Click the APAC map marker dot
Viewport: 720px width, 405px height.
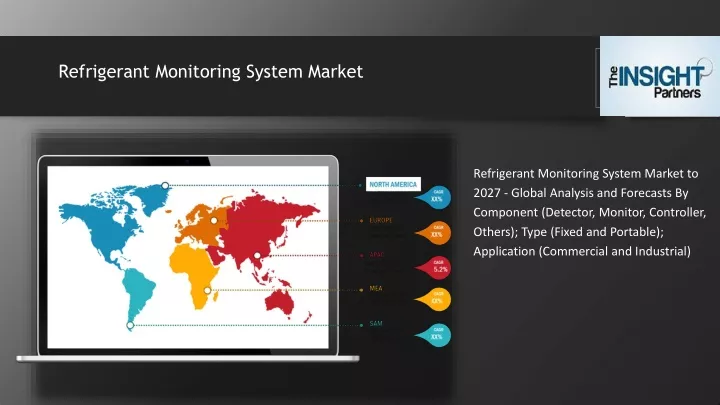click(257, 255)
